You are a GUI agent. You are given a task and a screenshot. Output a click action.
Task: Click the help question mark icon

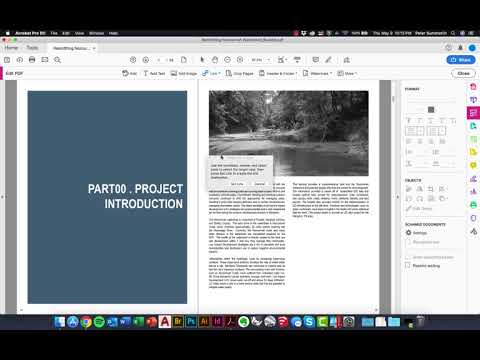click(x=449, y=48)
